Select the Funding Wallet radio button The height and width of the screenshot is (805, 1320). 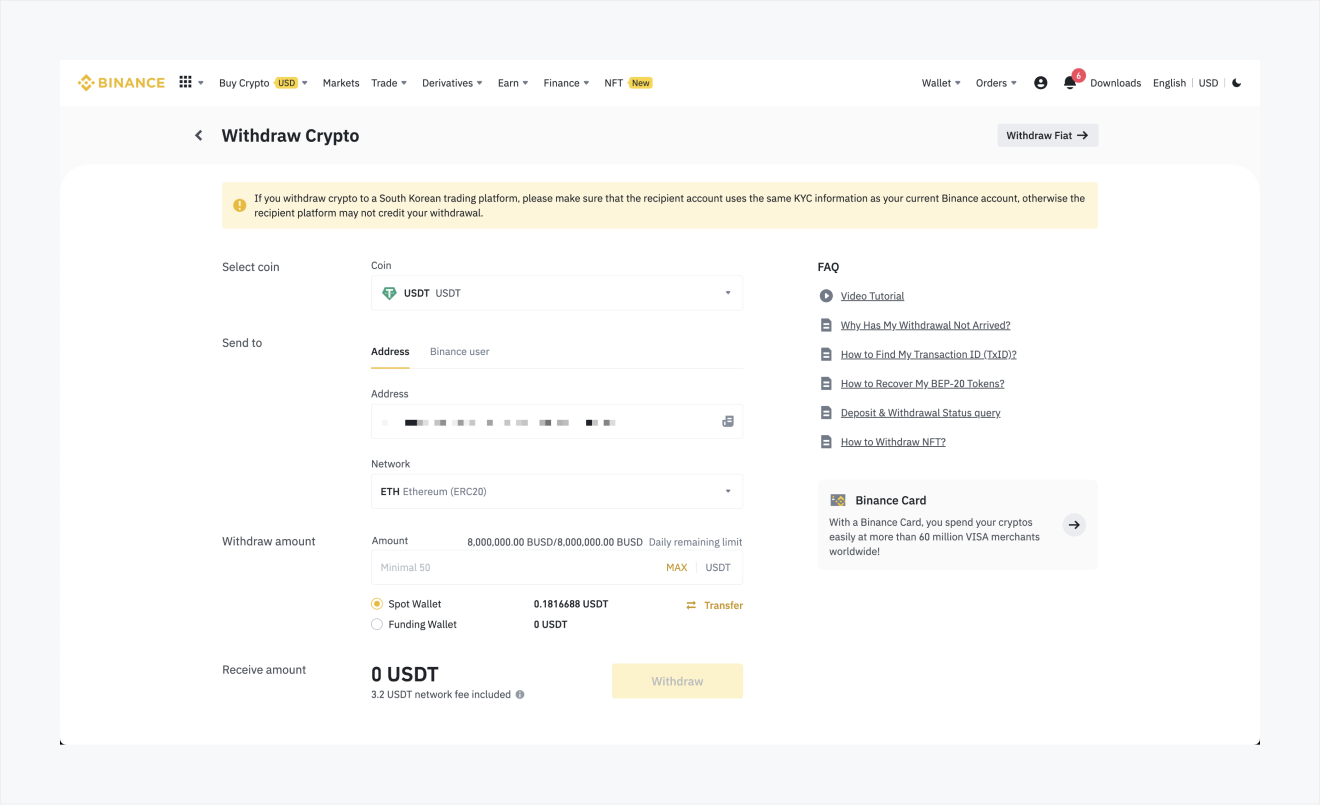pyautogui.click(x=376, y=623)
